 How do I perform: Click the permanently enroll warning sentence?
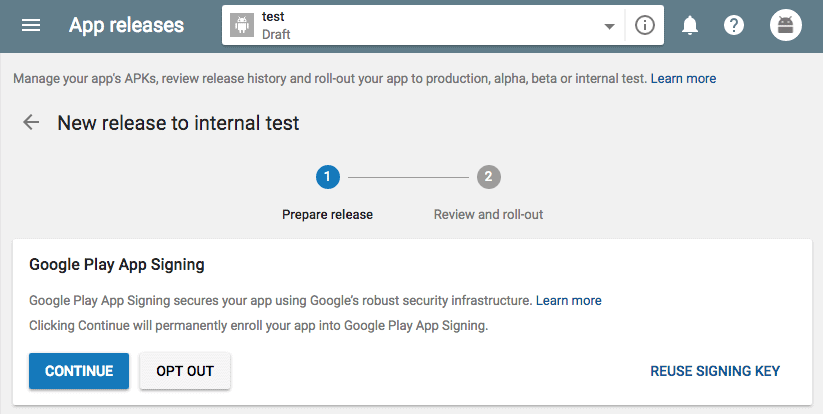[258, 326]
